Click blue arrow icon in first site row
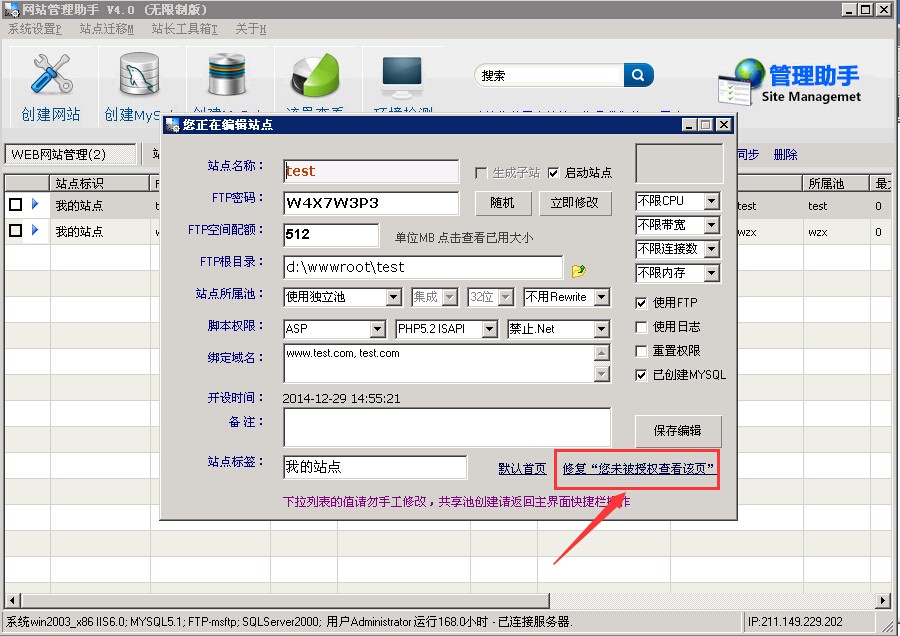Viewport: 900px width, 636px height. (x=35, y=205)
